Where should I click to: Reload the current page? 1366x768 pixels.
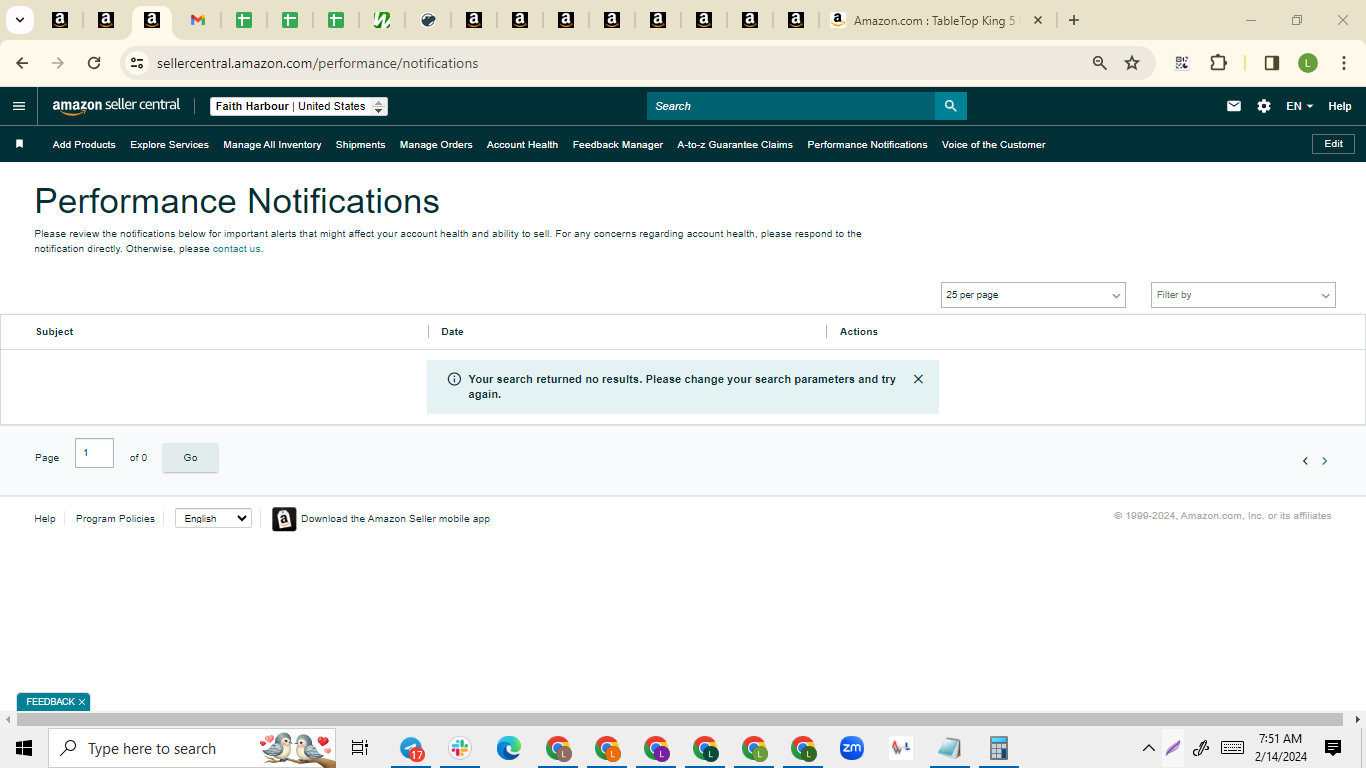coord(94,63)
